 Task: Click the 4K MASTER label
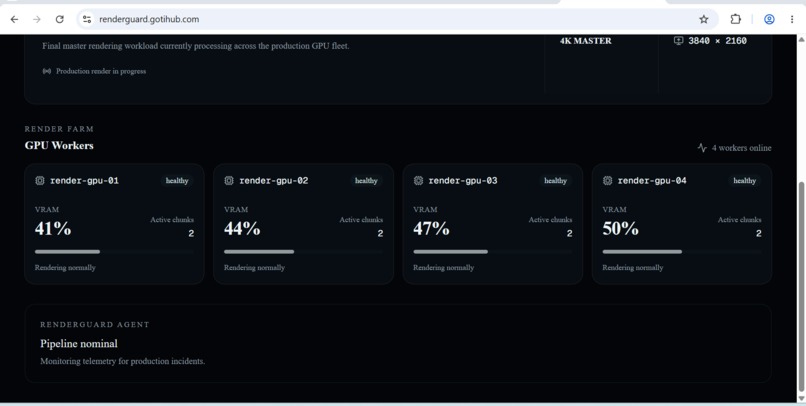pyautogui.click(x=585, y=41)
